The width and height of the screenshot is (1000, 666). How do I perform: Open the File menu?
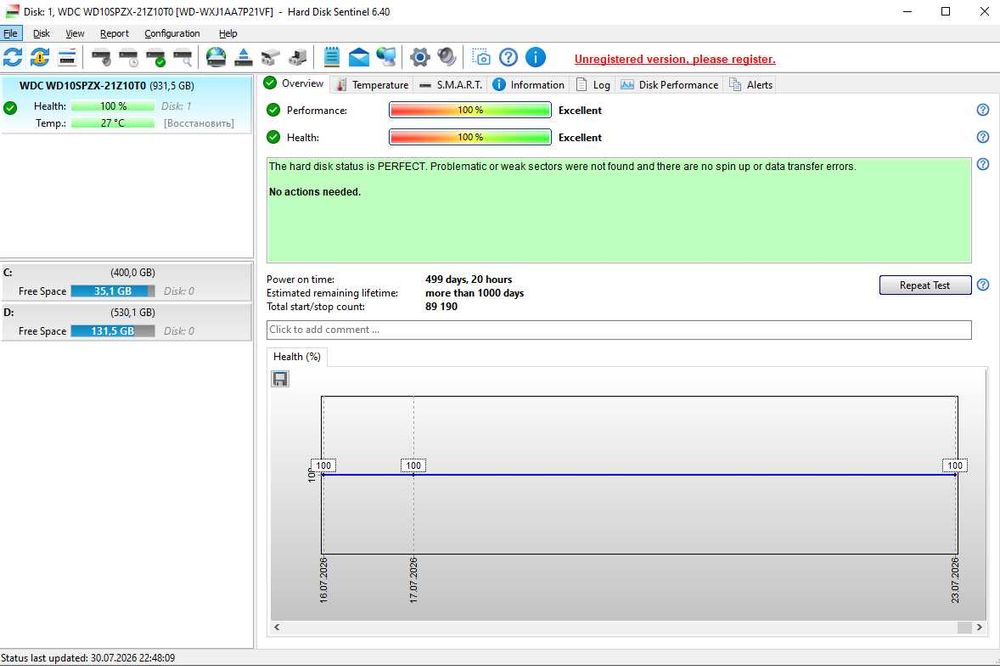pos(11,33)
